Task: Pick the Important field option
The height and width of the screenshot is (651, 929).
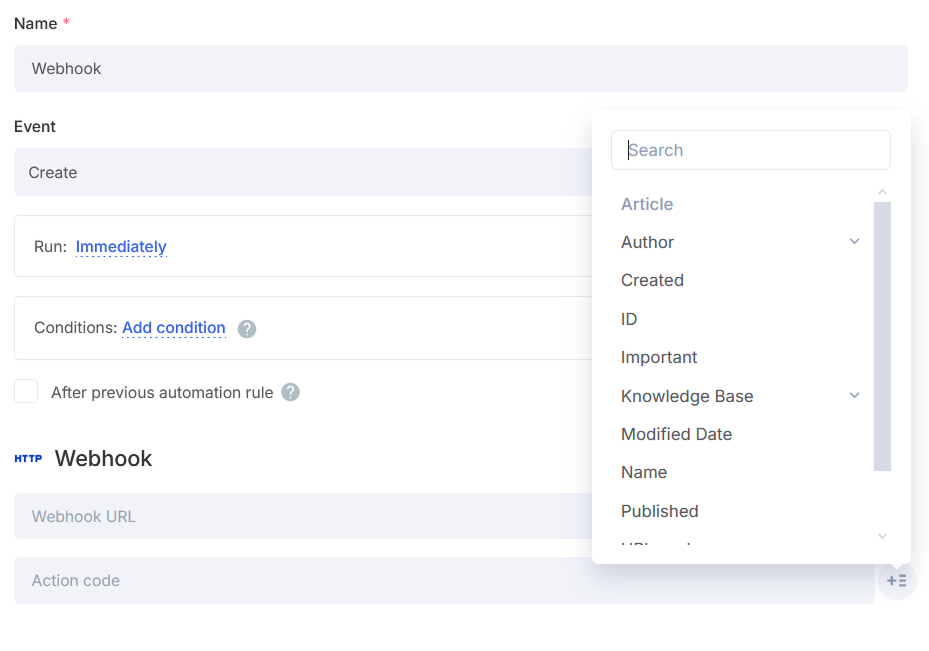Action: click(659, 358)
